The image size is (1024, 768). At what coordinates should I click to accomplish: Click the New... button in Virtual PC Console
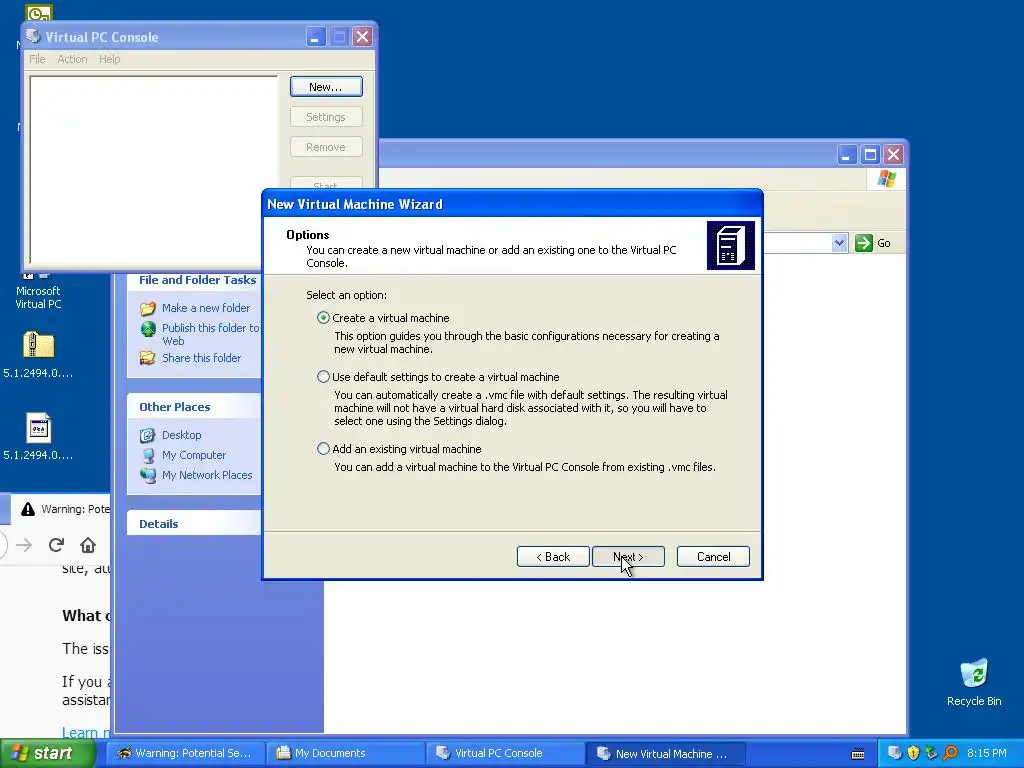[x=326, y=87]
